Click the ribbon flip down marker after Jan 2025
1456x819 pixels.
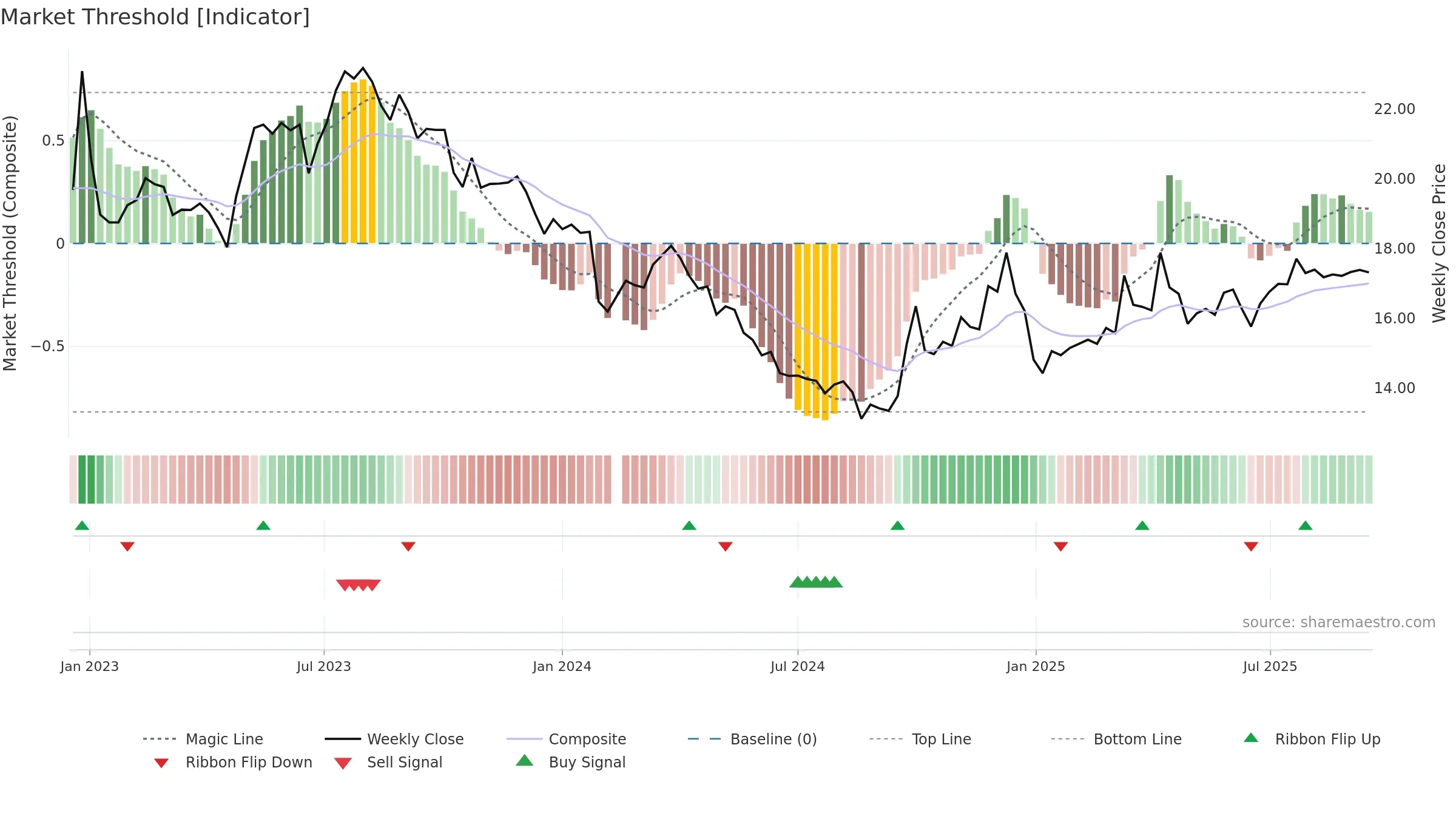[x=1061, y=547]
